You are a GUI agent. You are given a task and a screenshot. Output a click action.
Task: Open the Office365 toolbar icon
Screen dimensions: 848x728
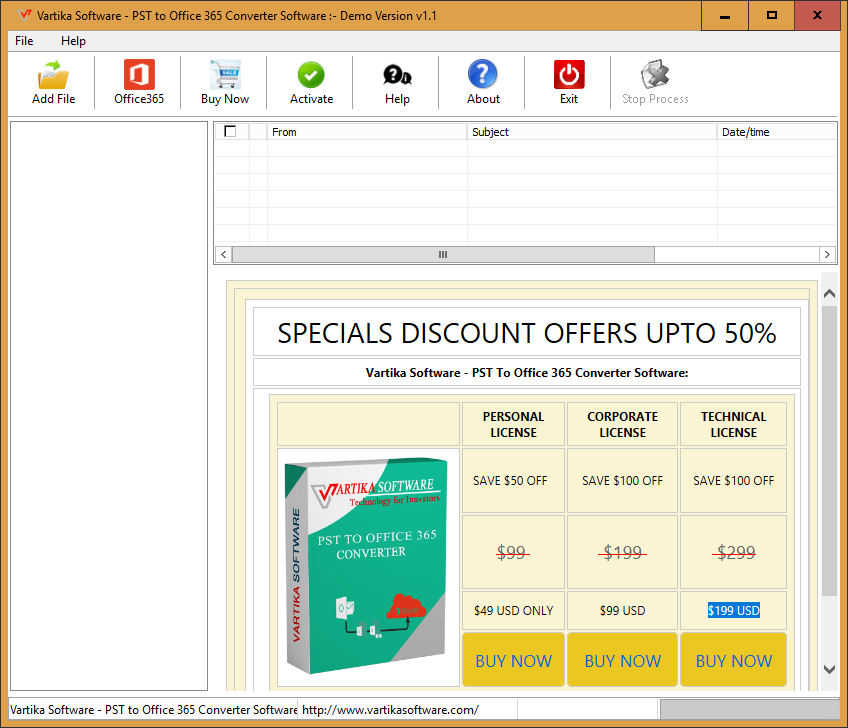(x=139, y=75)
